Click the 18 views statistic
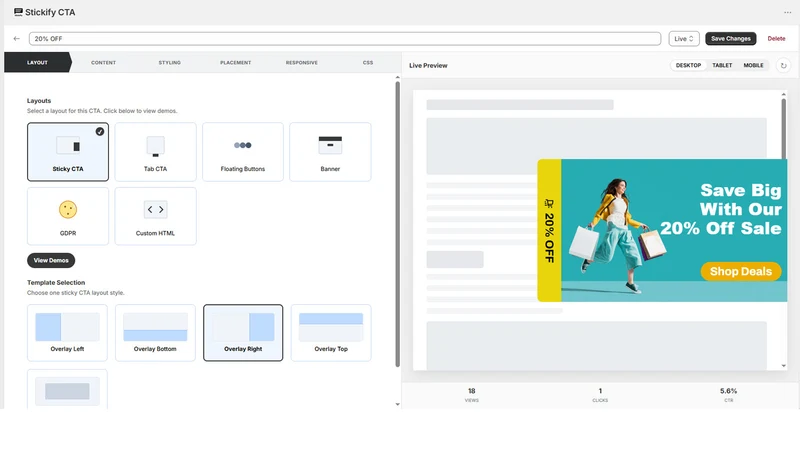This screenshot has width=800, height=450. 471,394
